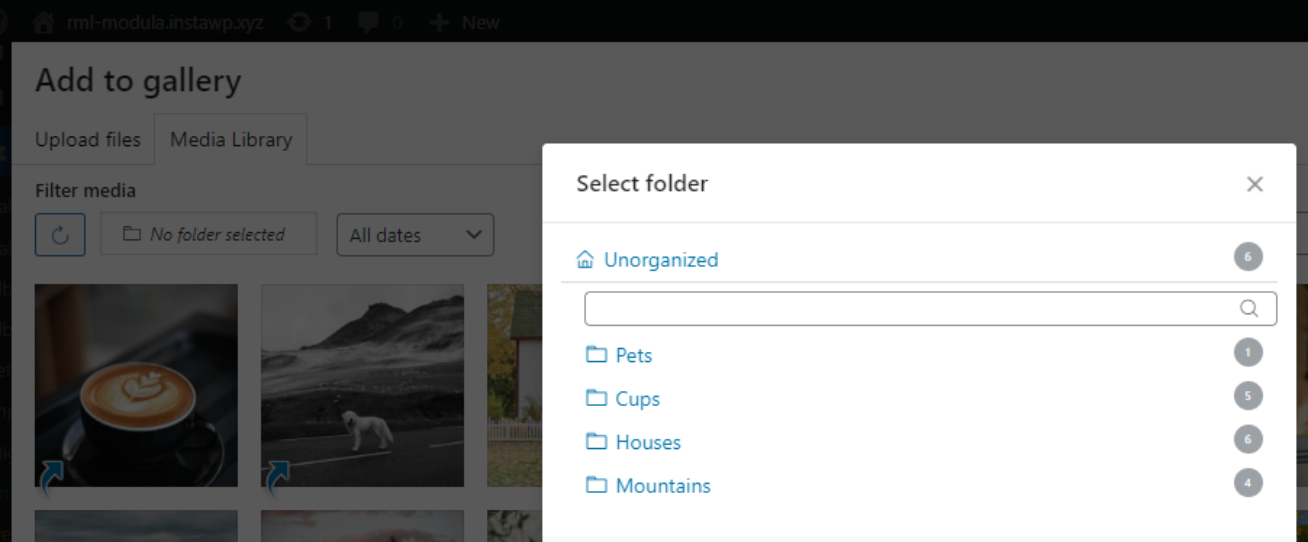Click the count badge beside Pets

pos(1248,352)
